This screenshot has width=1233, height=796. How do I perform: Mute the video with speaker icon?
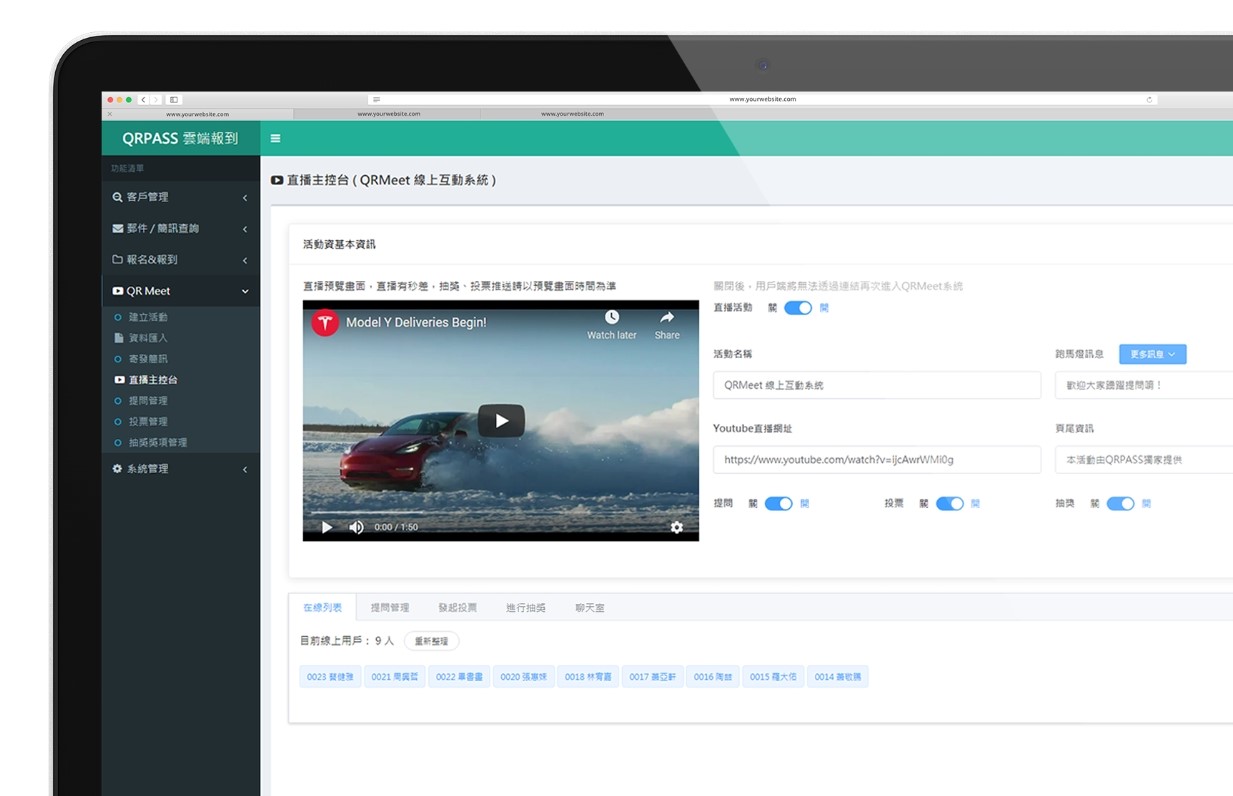(356, 527)
